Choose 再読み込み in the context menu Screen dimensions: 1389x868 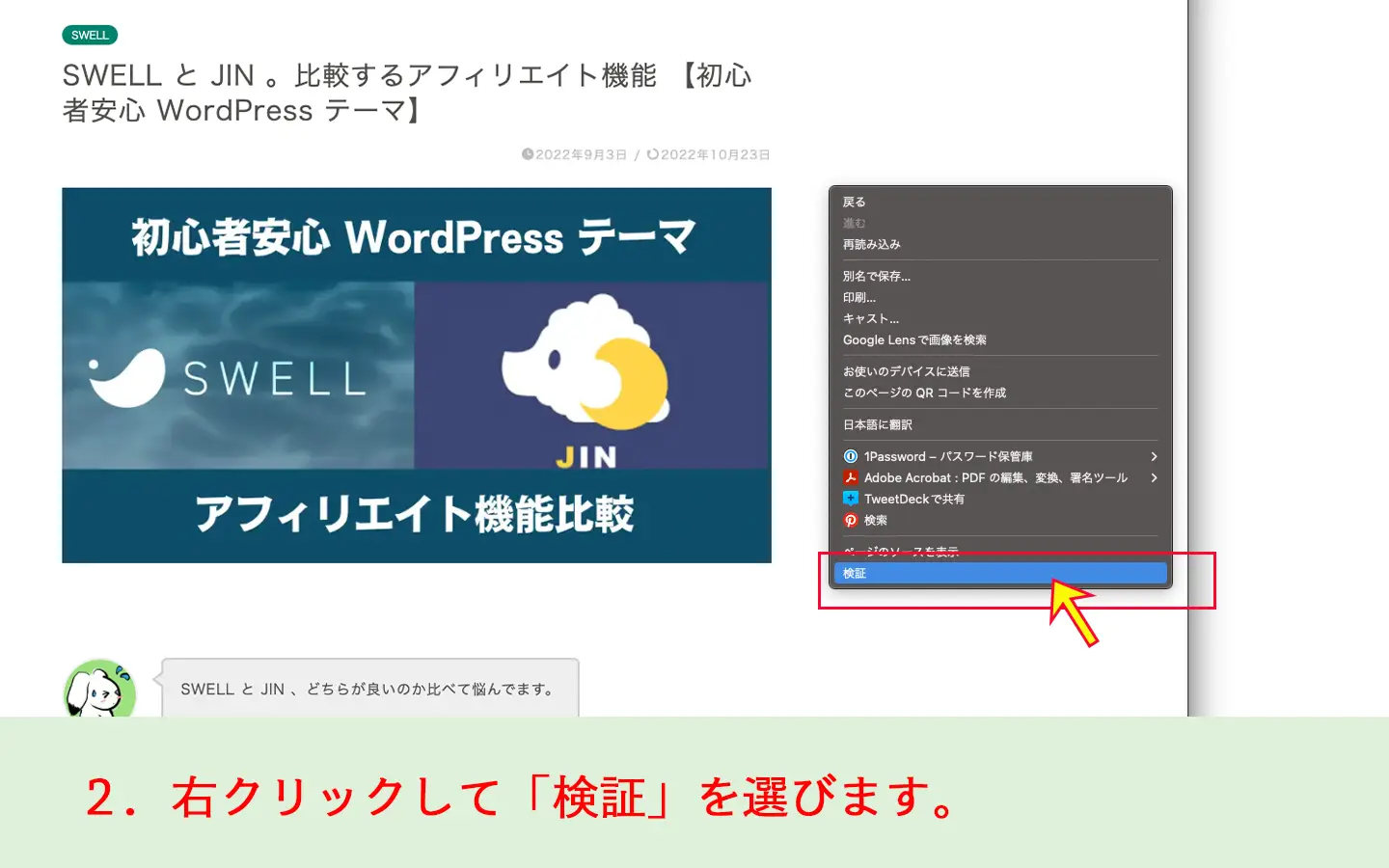click(1000, 245)
